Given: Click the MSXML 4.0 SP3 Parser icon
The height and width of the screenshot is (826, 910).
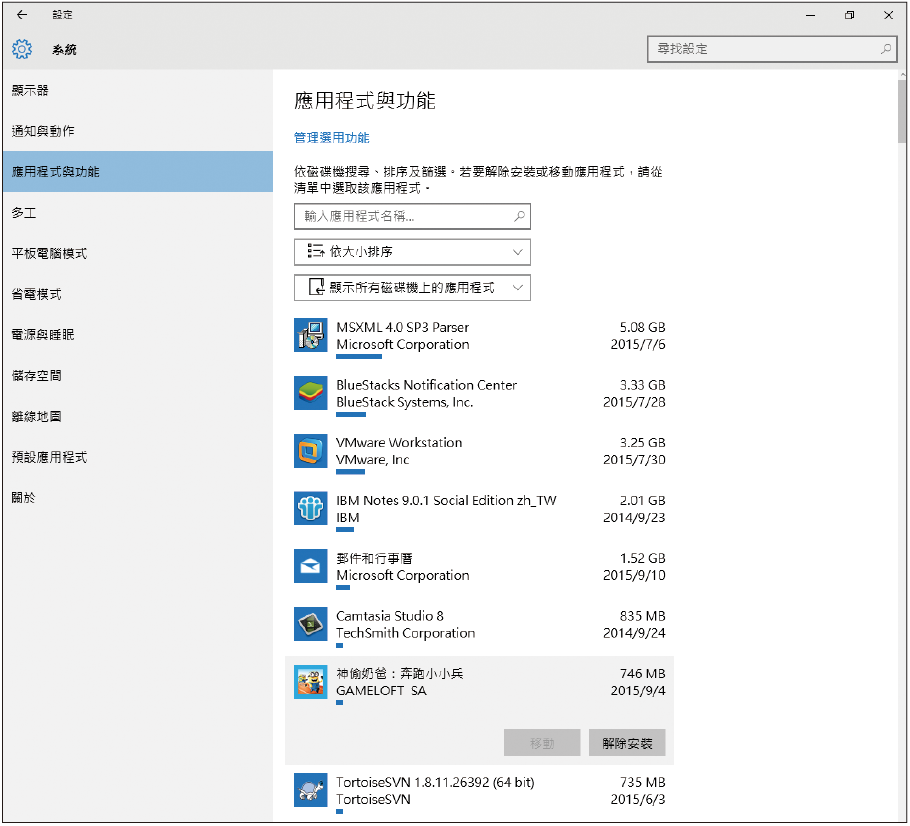Looking at the screenshot, I should [x=310, y=335].
